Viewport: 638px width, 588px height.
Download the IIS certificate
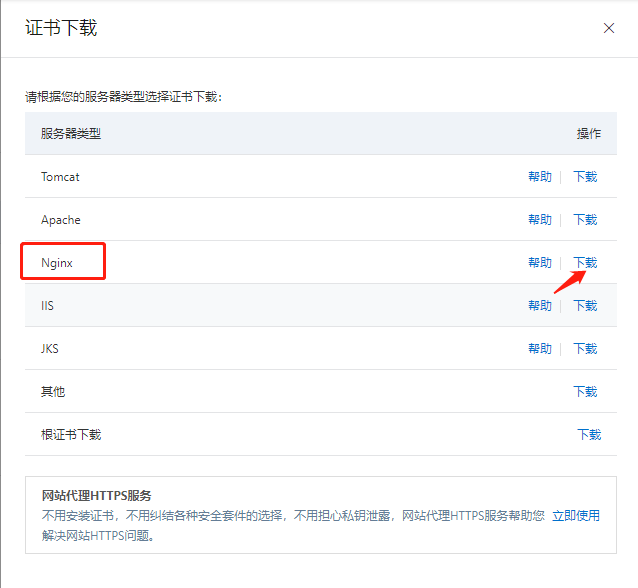pos(585,306)
